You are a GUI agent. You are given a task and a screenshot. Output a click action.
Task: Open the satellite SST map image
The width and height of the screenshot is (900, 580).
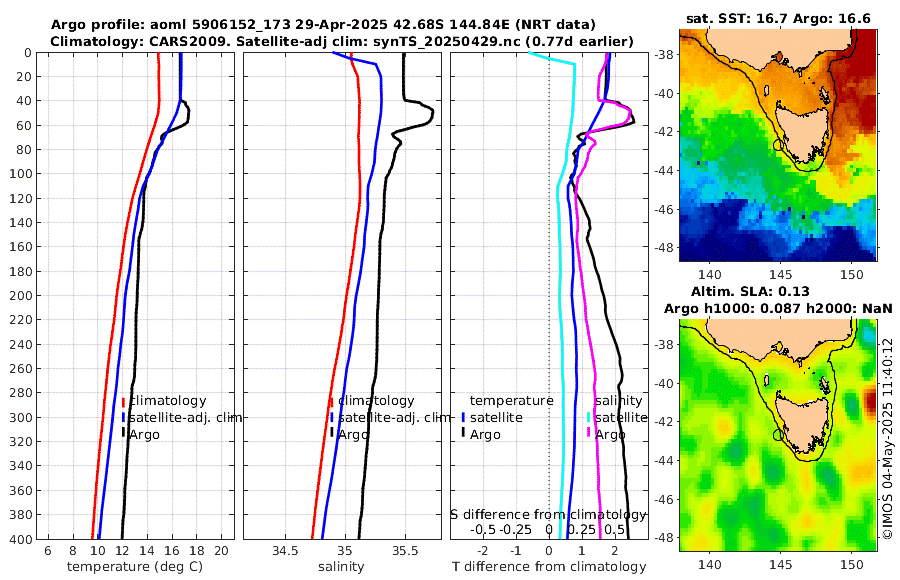(x=778, y=145)
